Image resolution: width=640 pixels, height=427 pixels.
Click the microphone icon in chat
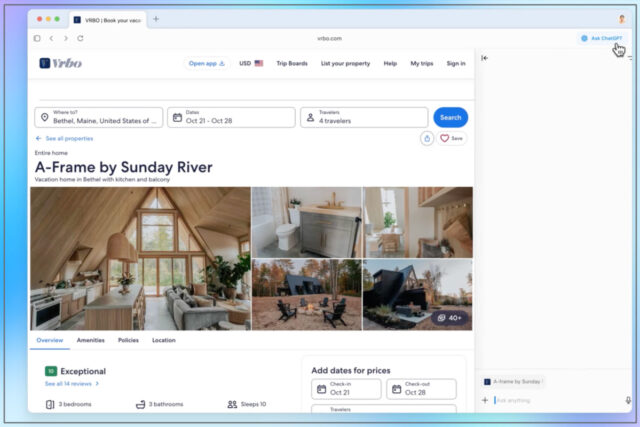pyautogui.click(x=627, y=400)
